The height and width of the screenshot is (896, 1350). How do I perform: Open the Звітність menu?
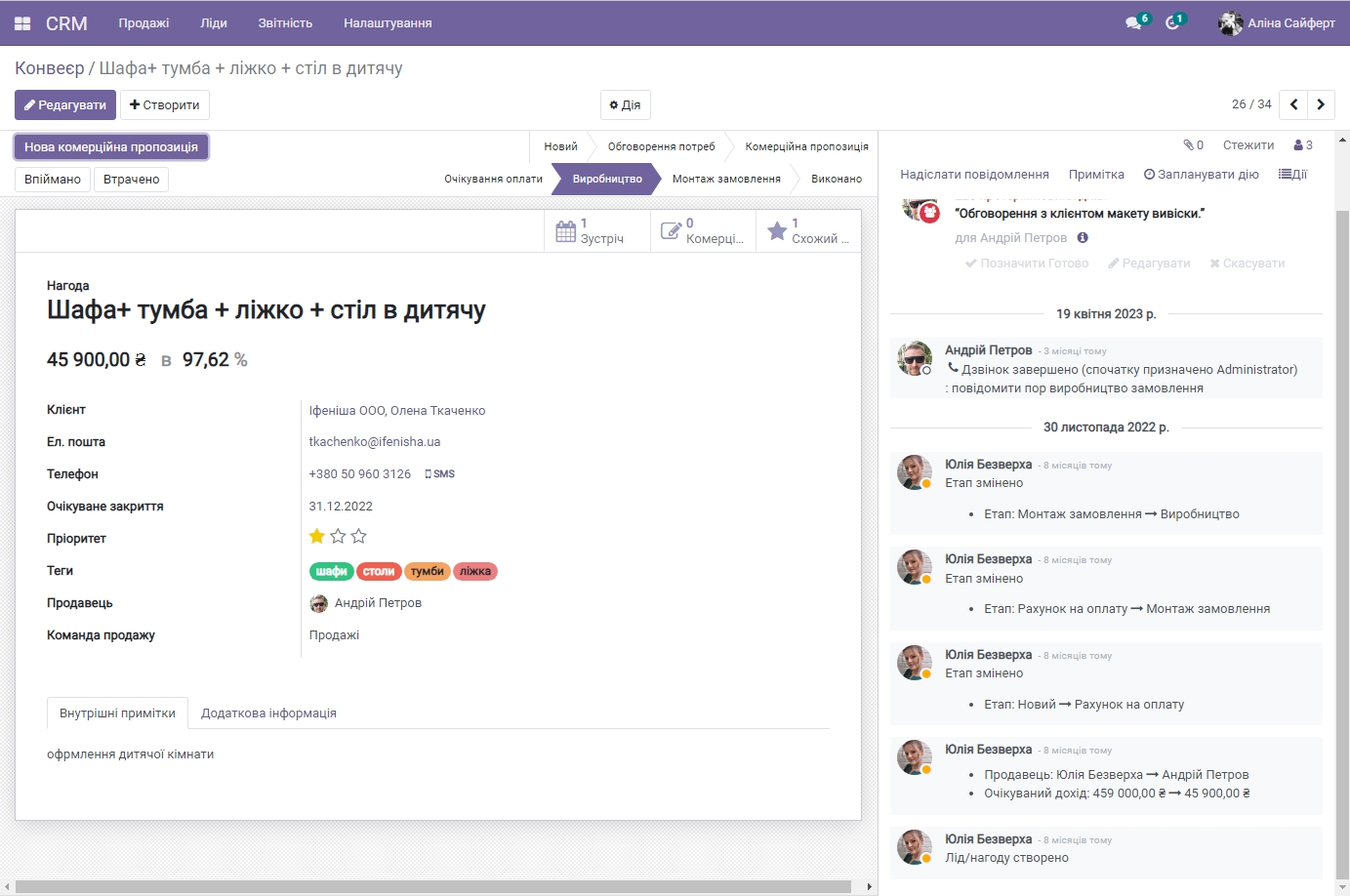284,22
